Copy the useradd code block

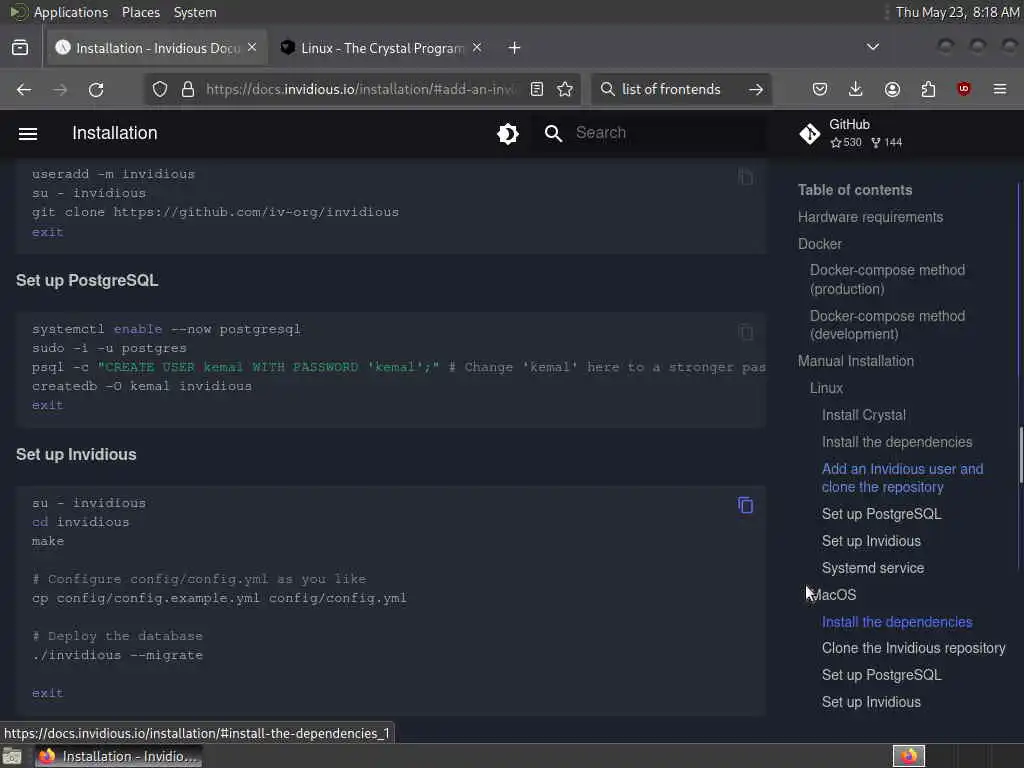click(x=745, y=177)
